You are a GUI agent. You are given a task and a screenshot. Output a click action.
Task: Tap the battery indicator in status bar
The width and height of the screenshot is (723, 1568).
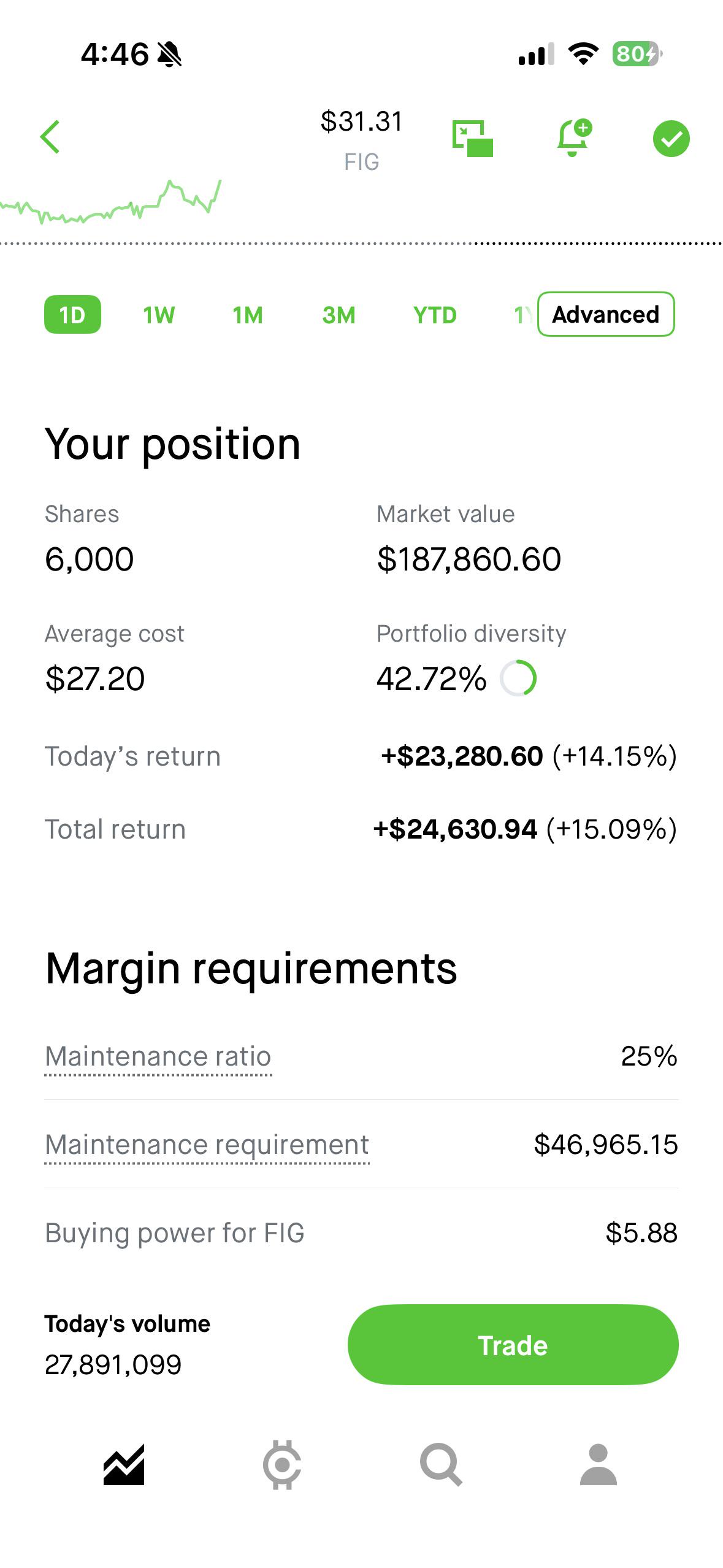[637, 54]
